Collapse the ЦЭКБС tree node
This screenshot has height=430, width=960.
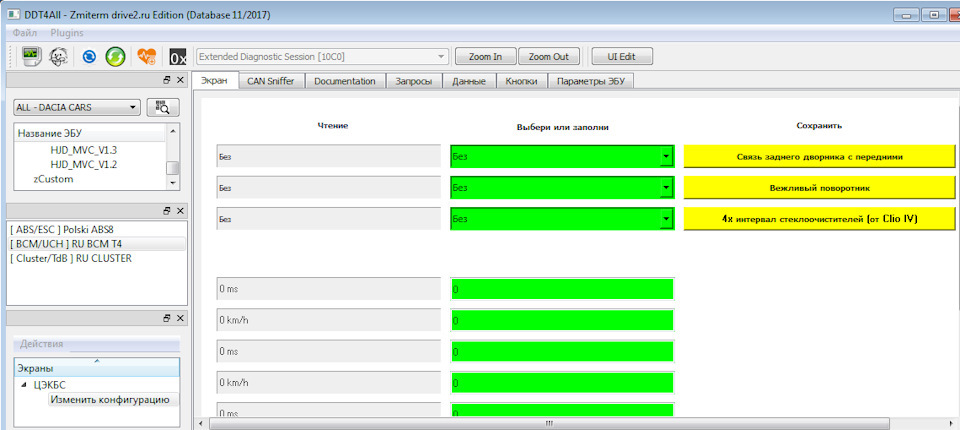24,385
